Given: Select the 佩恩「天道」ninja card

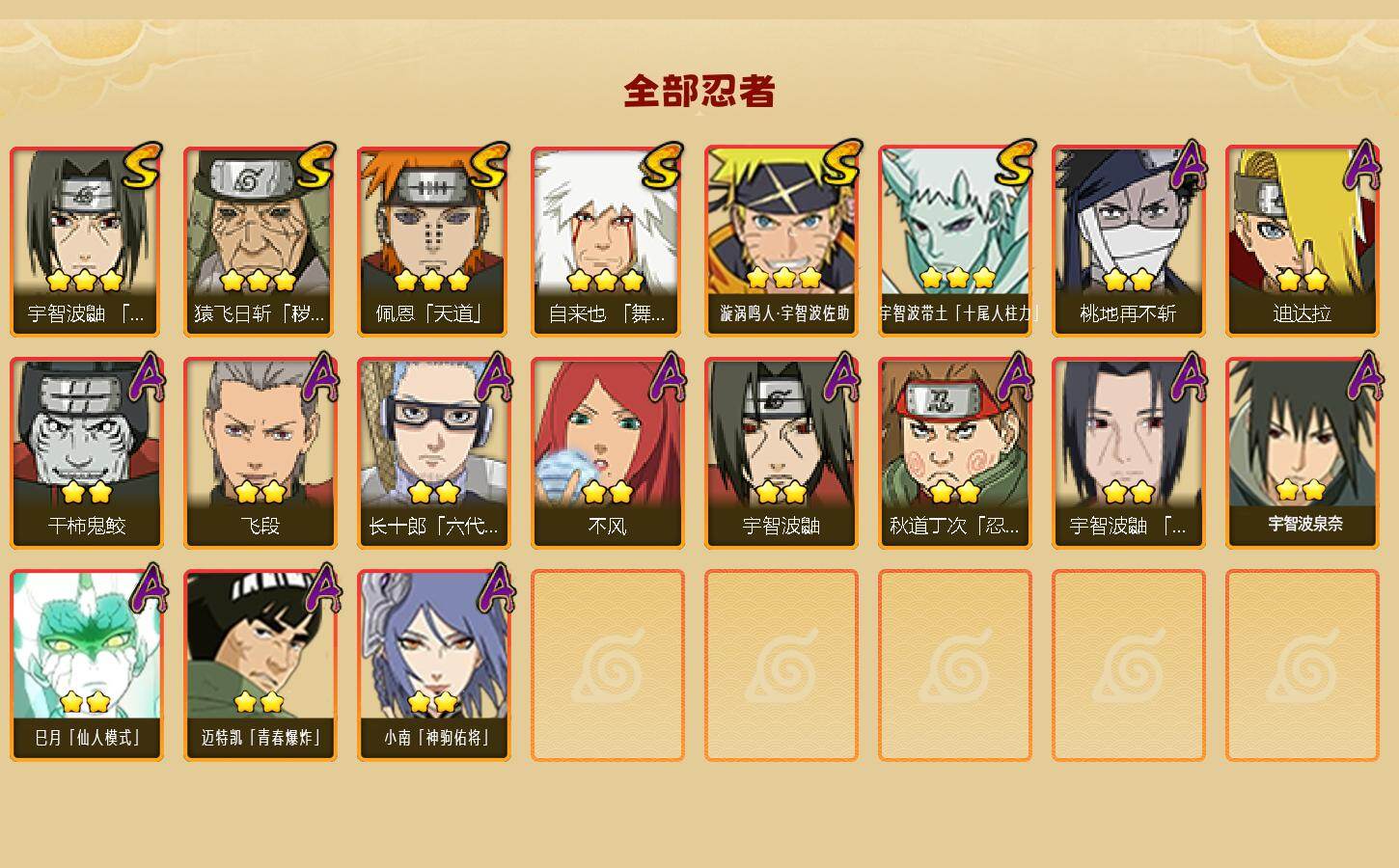Looking at the screenshot, I should coord(433,241).
